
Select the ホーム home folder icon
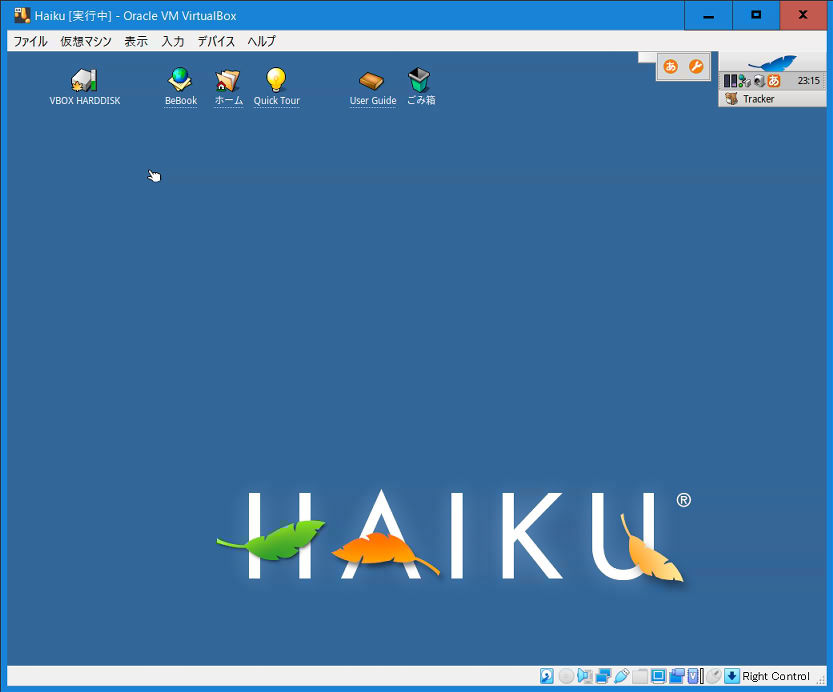[228, 80]
